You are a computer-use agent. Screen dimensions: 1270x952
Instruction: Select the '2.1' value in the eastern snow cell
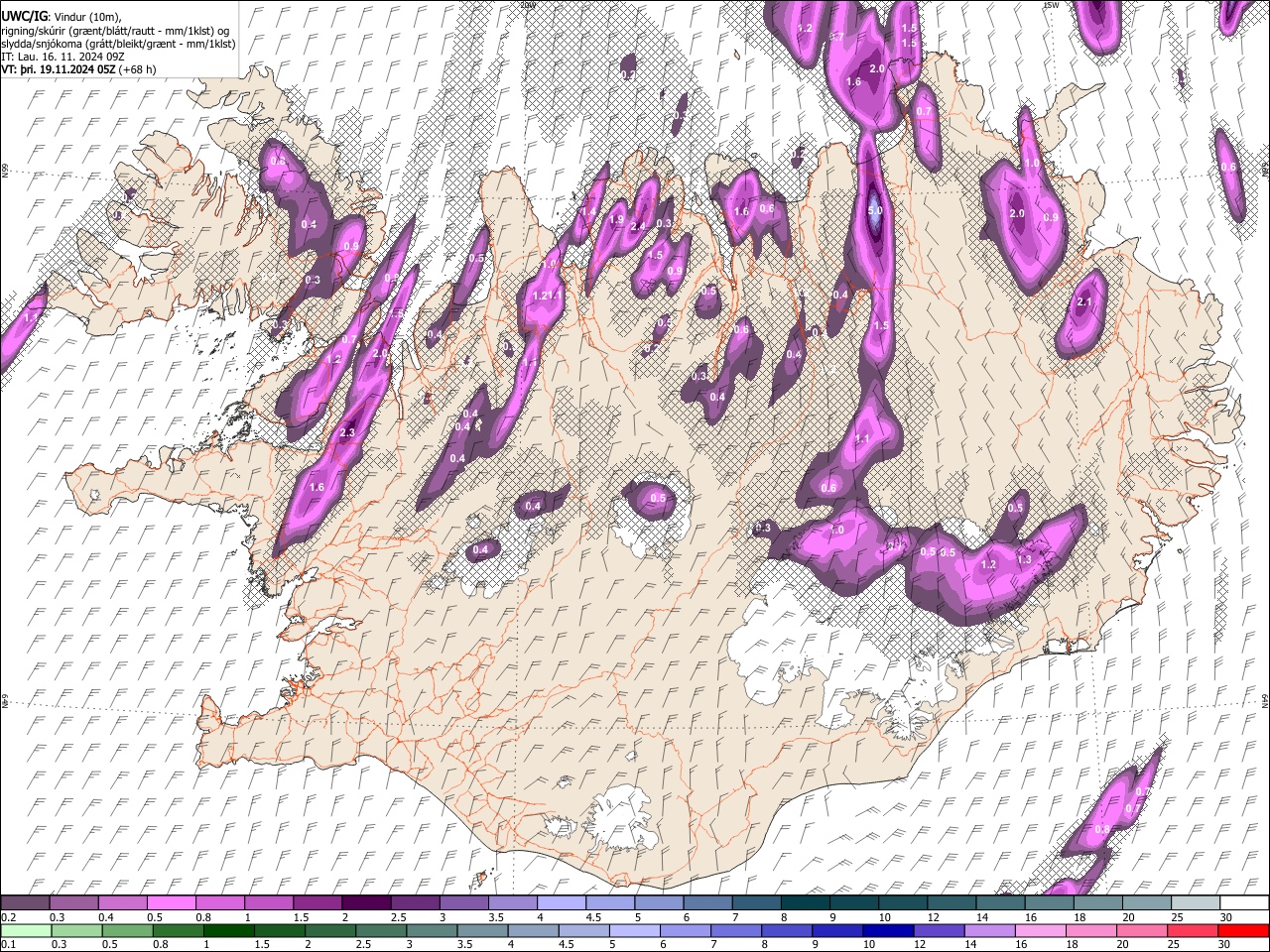coord(1084,302)
